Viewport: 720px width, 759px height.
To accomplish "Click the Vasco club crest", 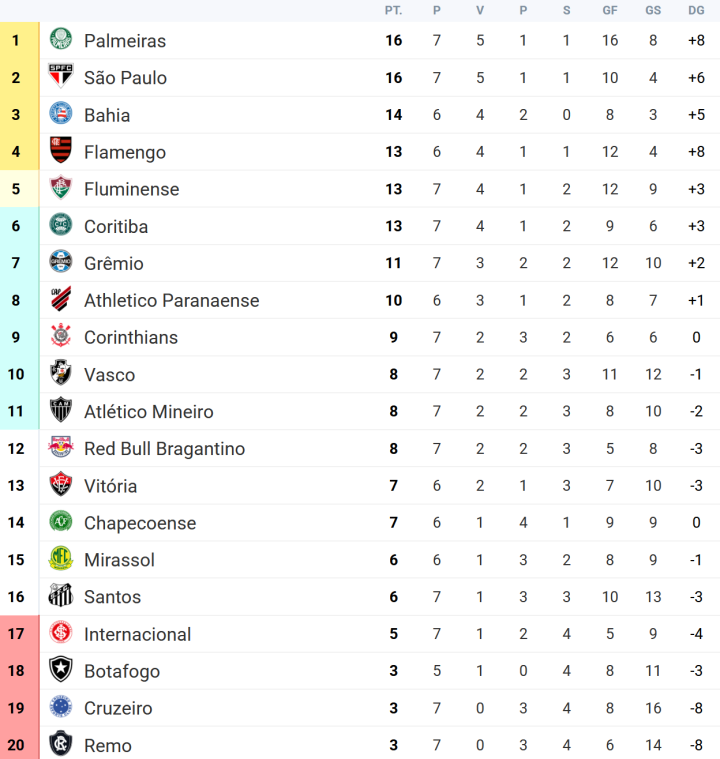I will (x=61, y=374).
